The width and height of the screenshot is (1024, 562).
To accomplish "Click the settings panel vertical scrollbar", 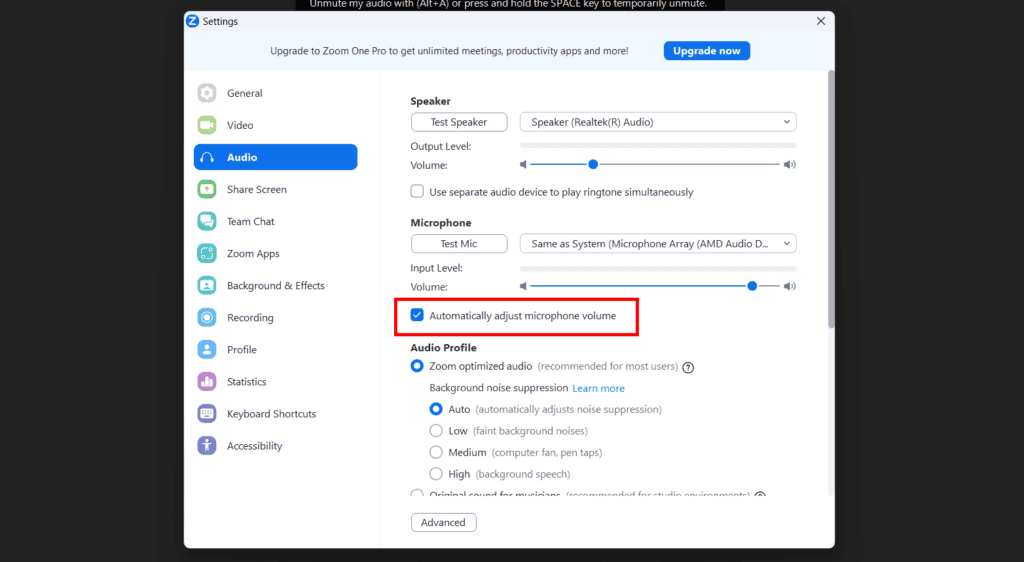I will [830, 200].
